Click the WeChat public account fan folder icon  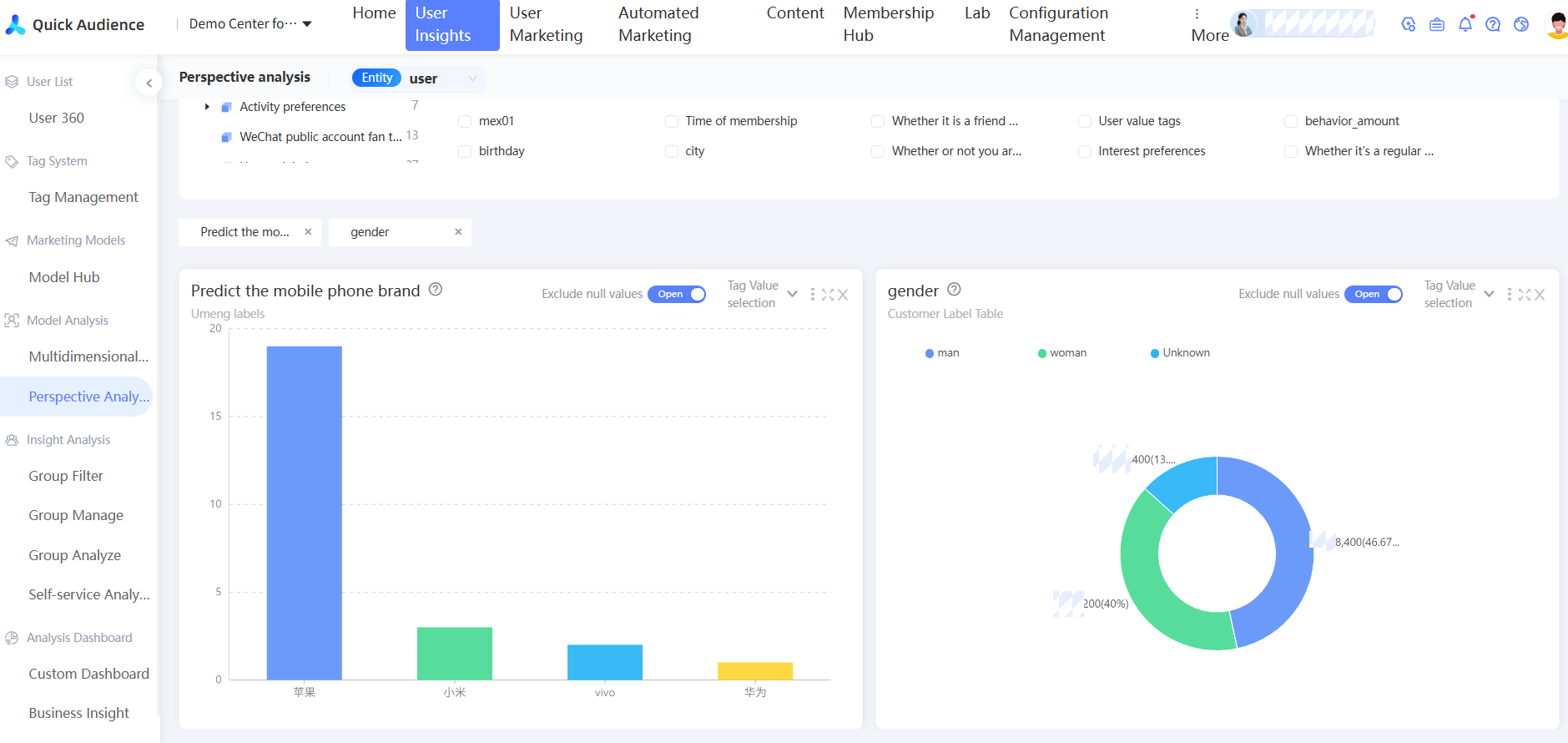[226, 137]
